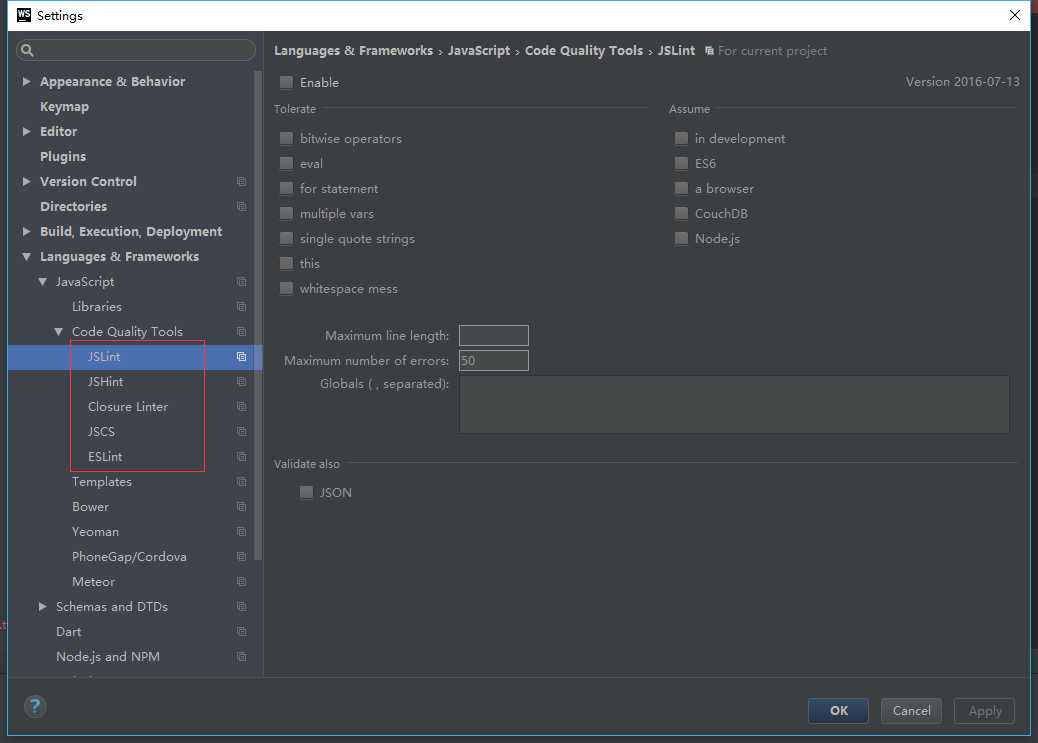The image size is (1038, 743).
Task: Tick the eval checkbox
Action: coord(286,164)
